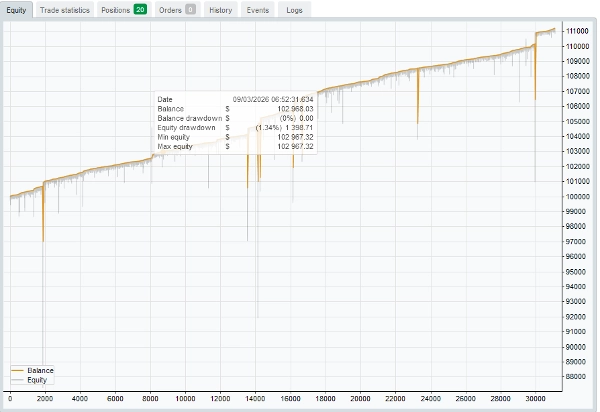Viewport: 600px width, 412px height.
Task: Click the 88000 y-axis label
Action: (x=576, y=376)
